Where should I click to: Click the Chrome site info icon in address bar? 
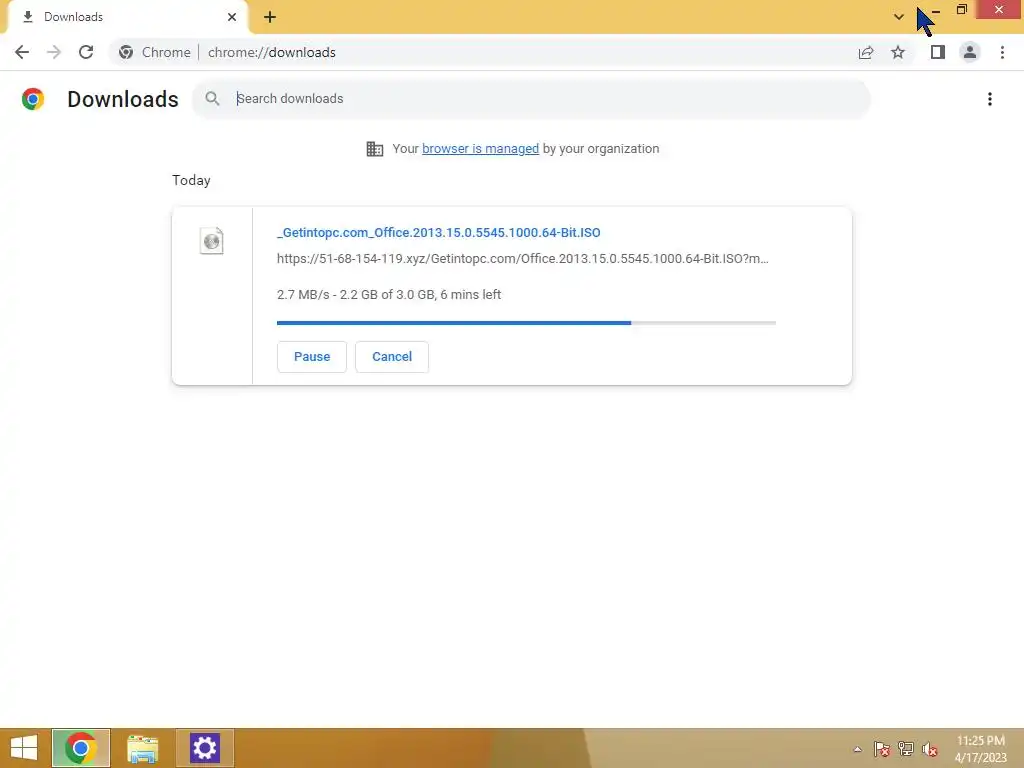coord(126,52)
